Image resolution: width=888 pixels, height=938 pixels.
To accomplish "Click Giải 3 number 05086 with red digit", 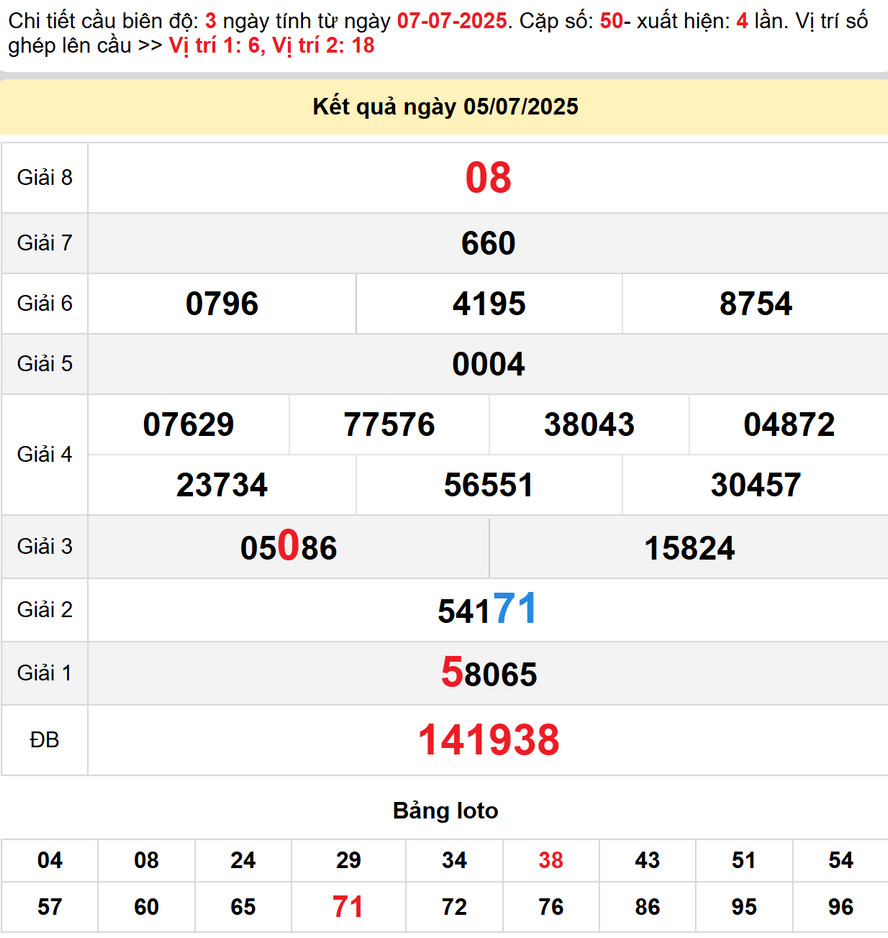I will point(288,547).
